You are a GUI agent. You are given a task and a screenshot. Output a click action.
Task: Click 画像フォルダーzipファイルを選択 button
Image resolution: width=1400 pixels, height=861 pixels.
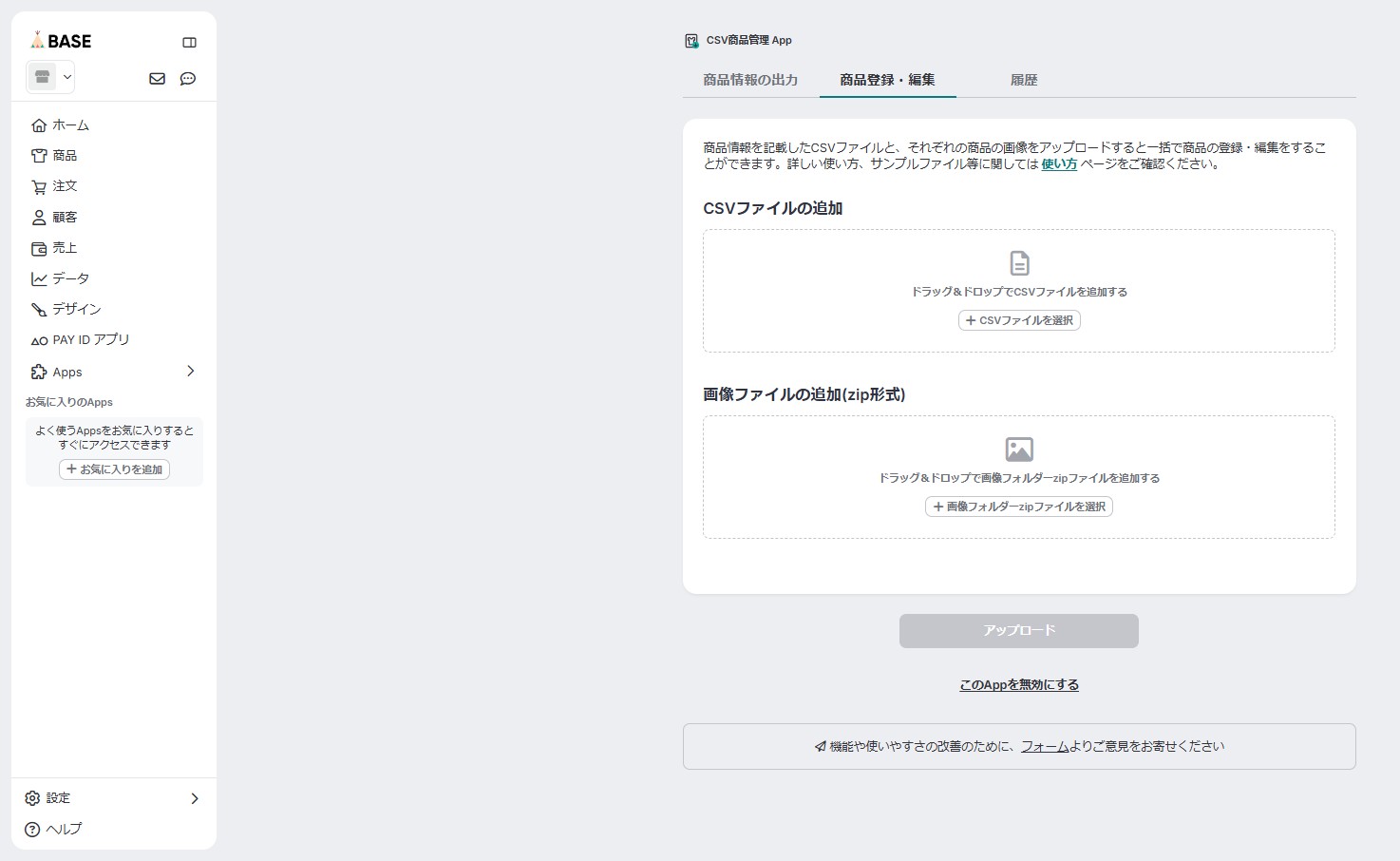point(1019,507)
